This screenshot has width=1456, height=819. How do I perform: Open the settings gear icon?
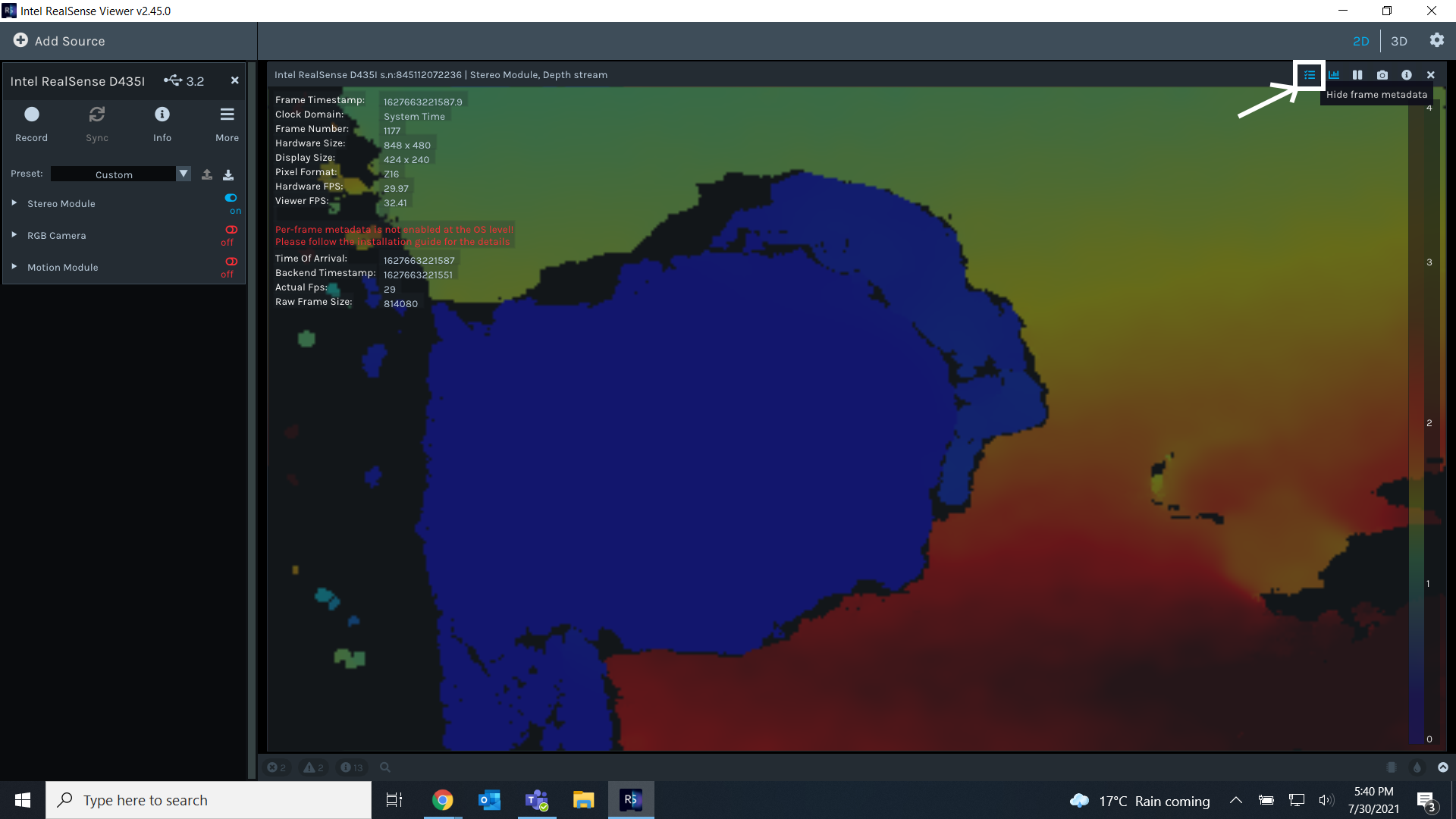(1436, 40)
